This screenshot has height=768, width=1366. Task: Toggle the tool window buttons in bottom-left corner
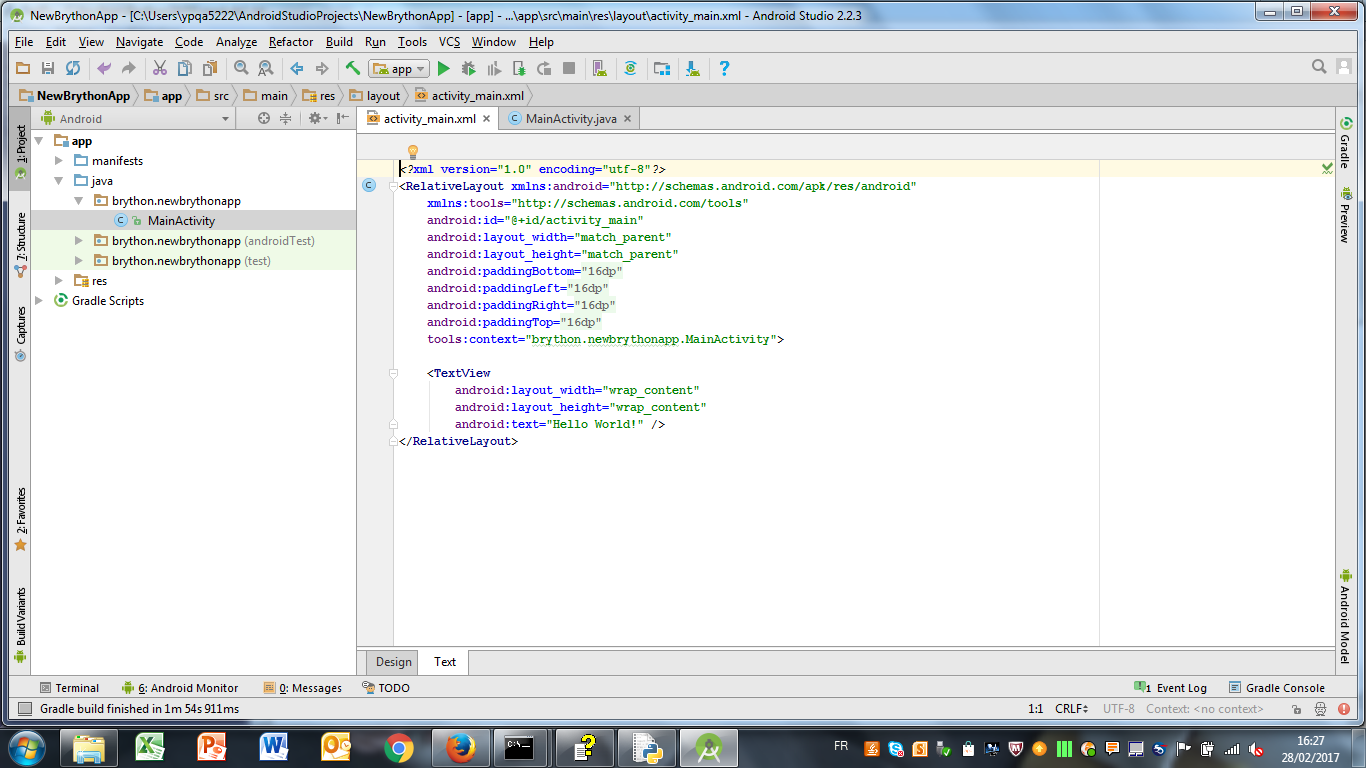click(x=23, y=709)
